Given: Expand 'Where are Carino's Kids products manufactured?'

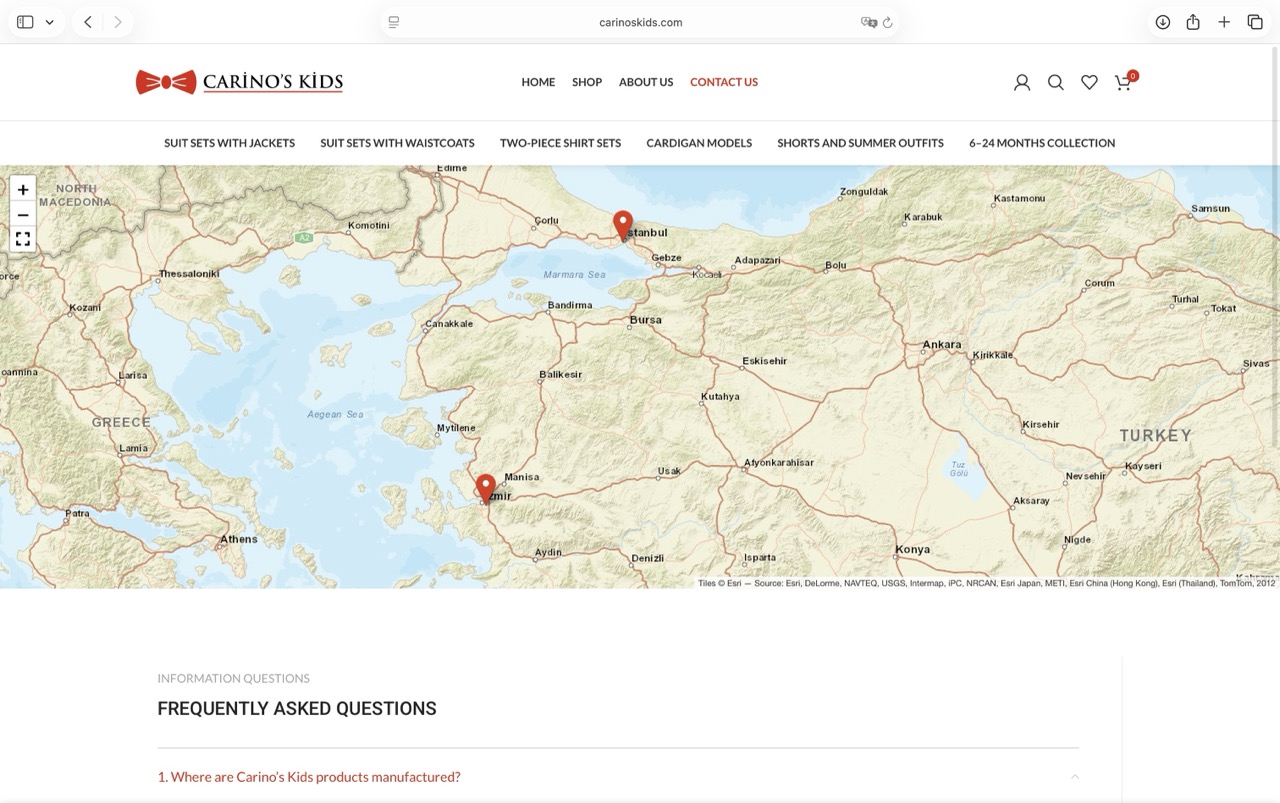Looking at the screenshot, I should [x=309, y=777].
